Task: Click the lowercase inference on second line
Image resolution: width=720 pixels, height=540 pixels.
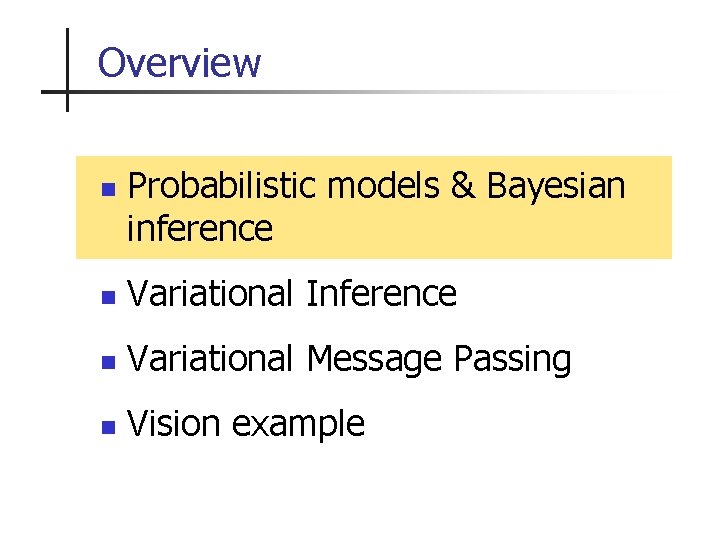Action: (x=200, y=228)
